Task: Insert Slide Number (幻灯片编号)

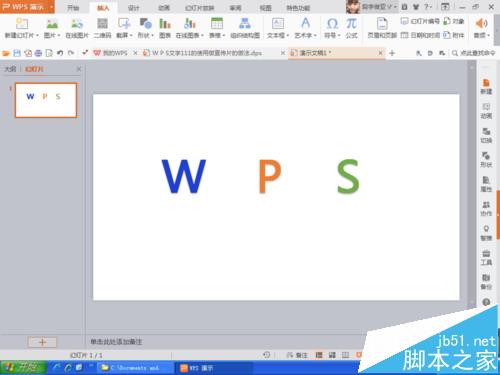Action: (420, 21)
